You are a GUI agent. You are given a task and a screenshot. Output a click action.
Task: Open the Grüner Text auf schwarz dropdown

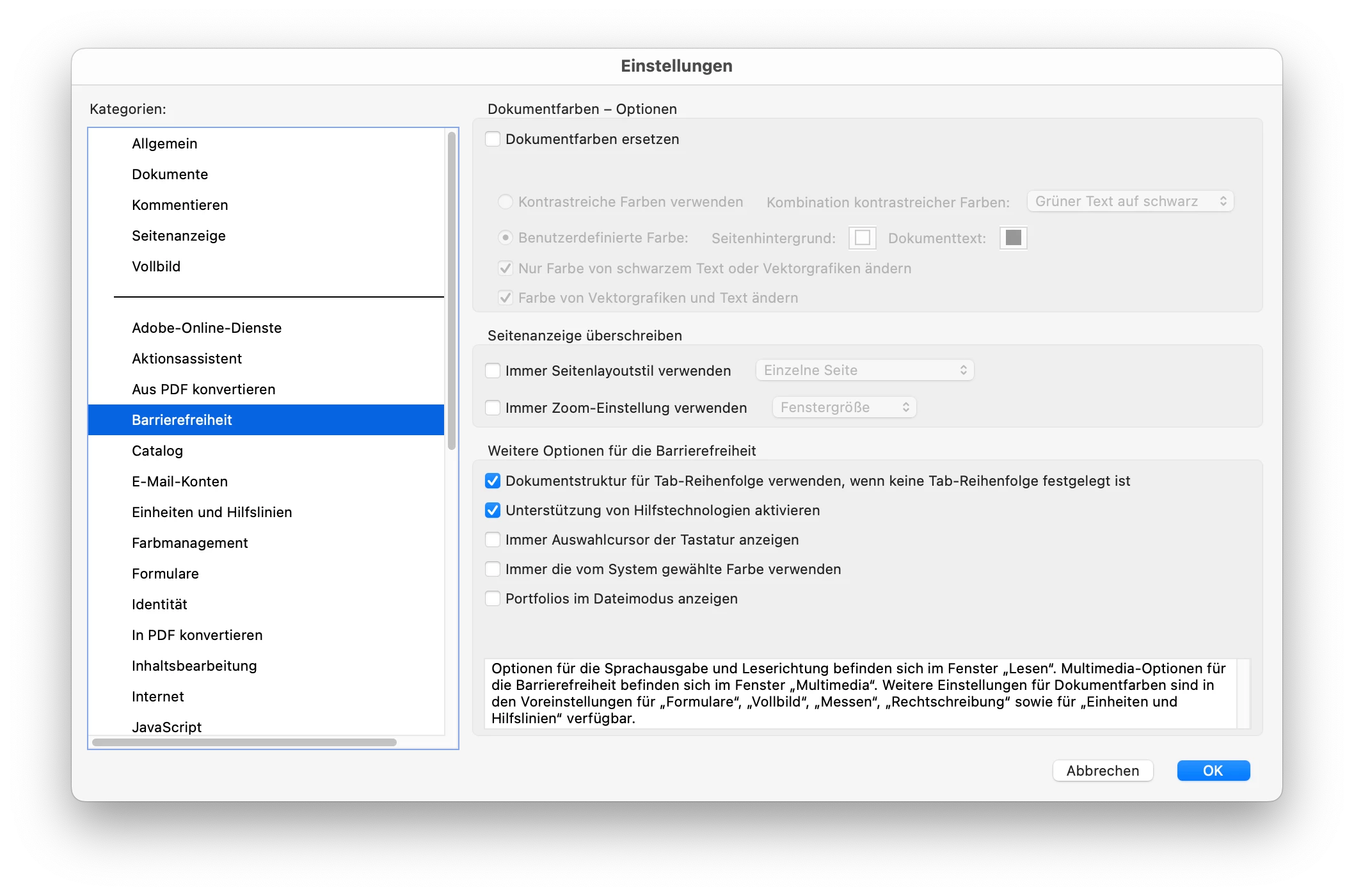click(x=1130, y=202)
